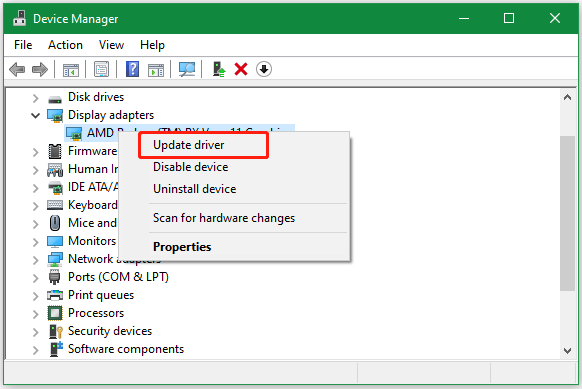This screenshot has height=389, width=582.
Task: Select the Security devices key icon
Action: pos(56,331)
